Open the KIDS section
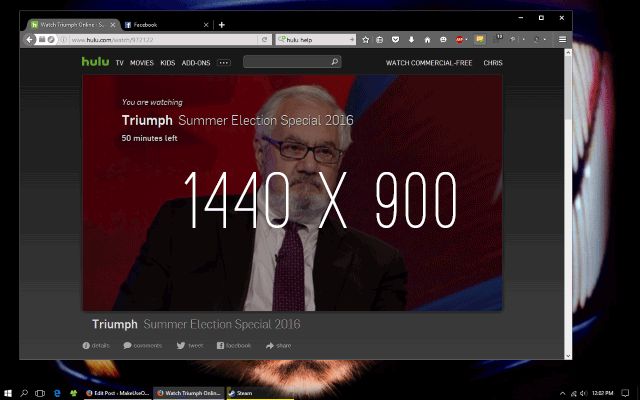640x400 pixels. click(x=168, y=63)
